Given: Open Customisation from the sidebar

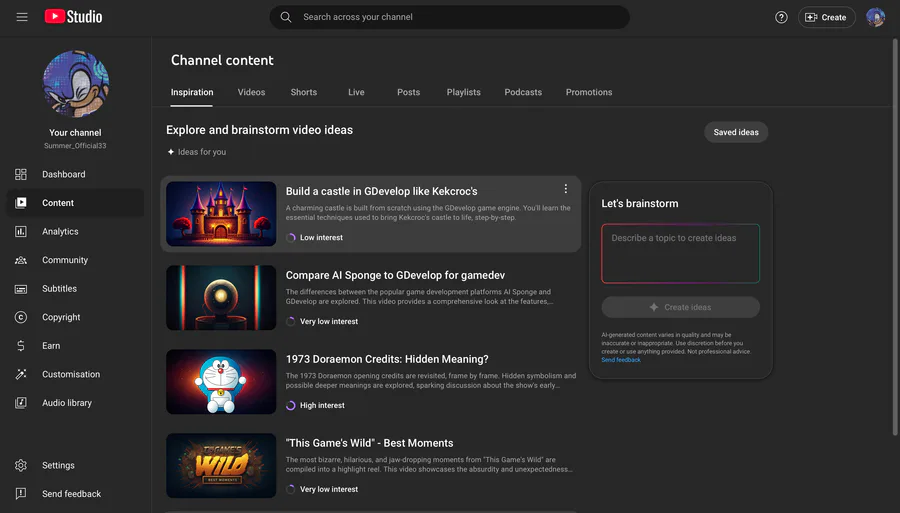Looking at the screenshot, I should (x=75, y=374).
